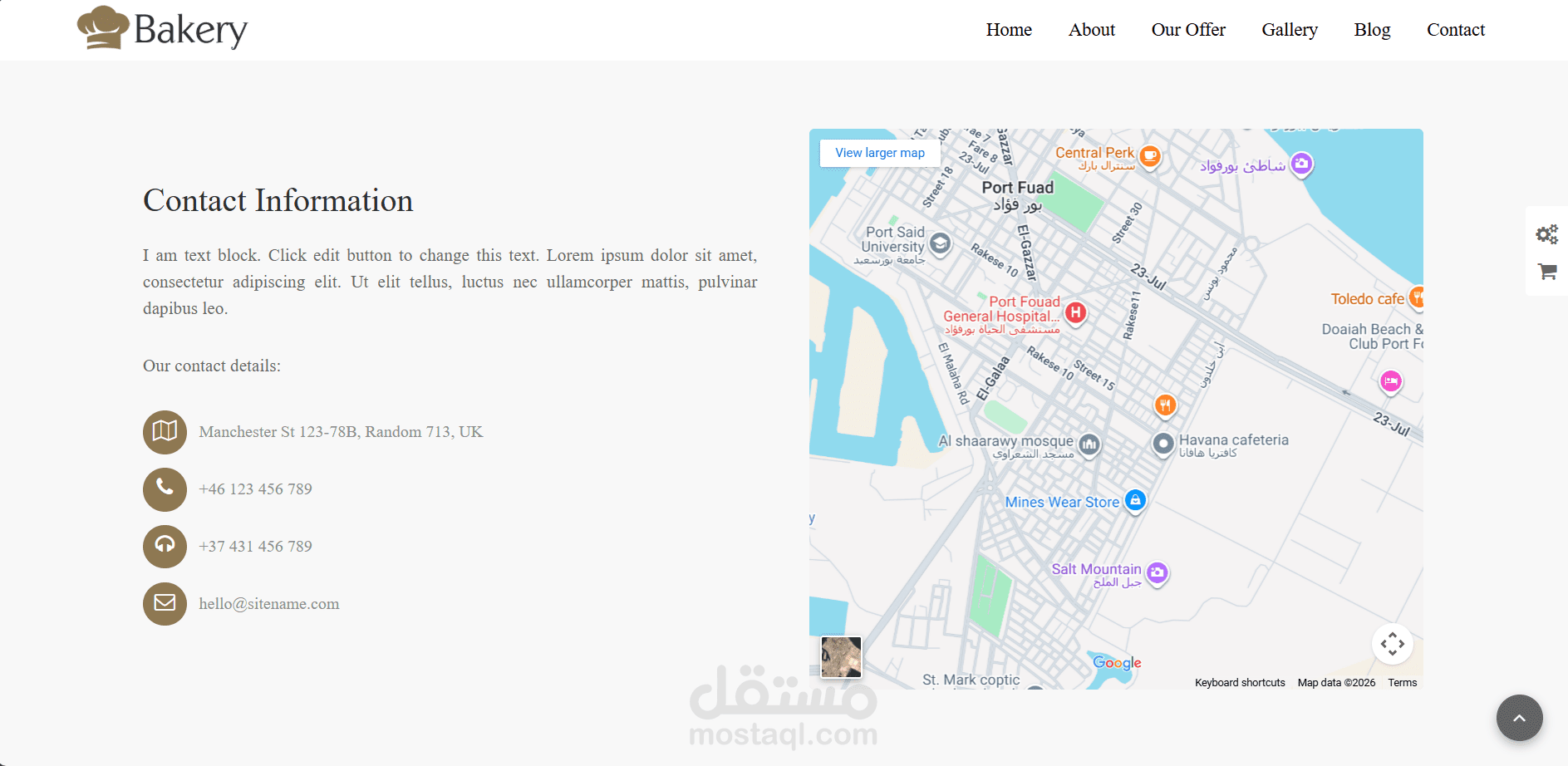
Task: Click the map camera pan controls button
Action: [1393, 644]
